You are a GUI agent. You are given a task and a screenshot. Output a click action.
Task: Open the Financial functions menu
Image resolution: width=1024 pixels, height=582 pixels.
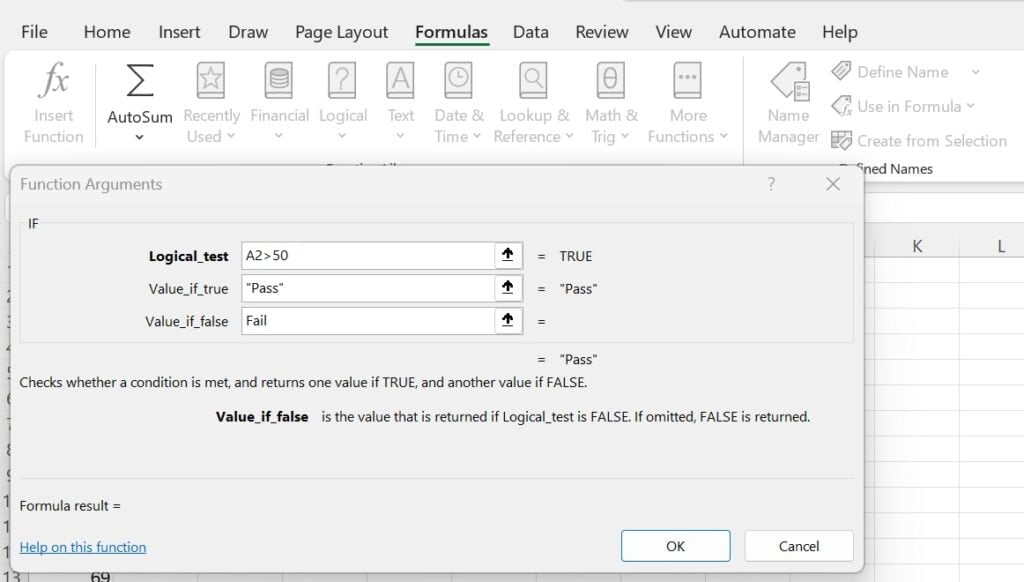(x=279, y=103)
